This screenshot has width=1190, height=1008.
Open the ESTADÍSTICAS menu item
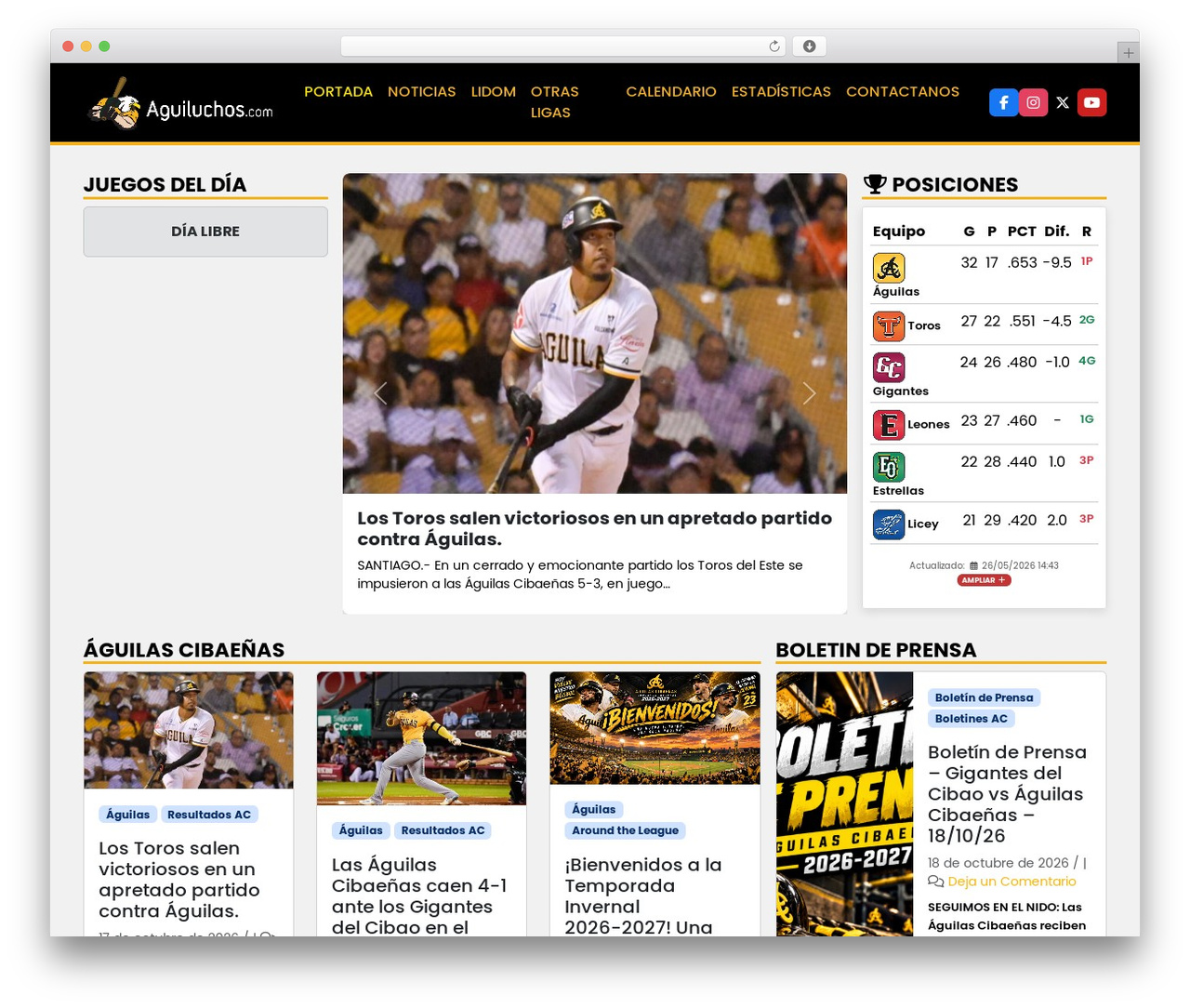pyautogui.click(x=781, y=91)
